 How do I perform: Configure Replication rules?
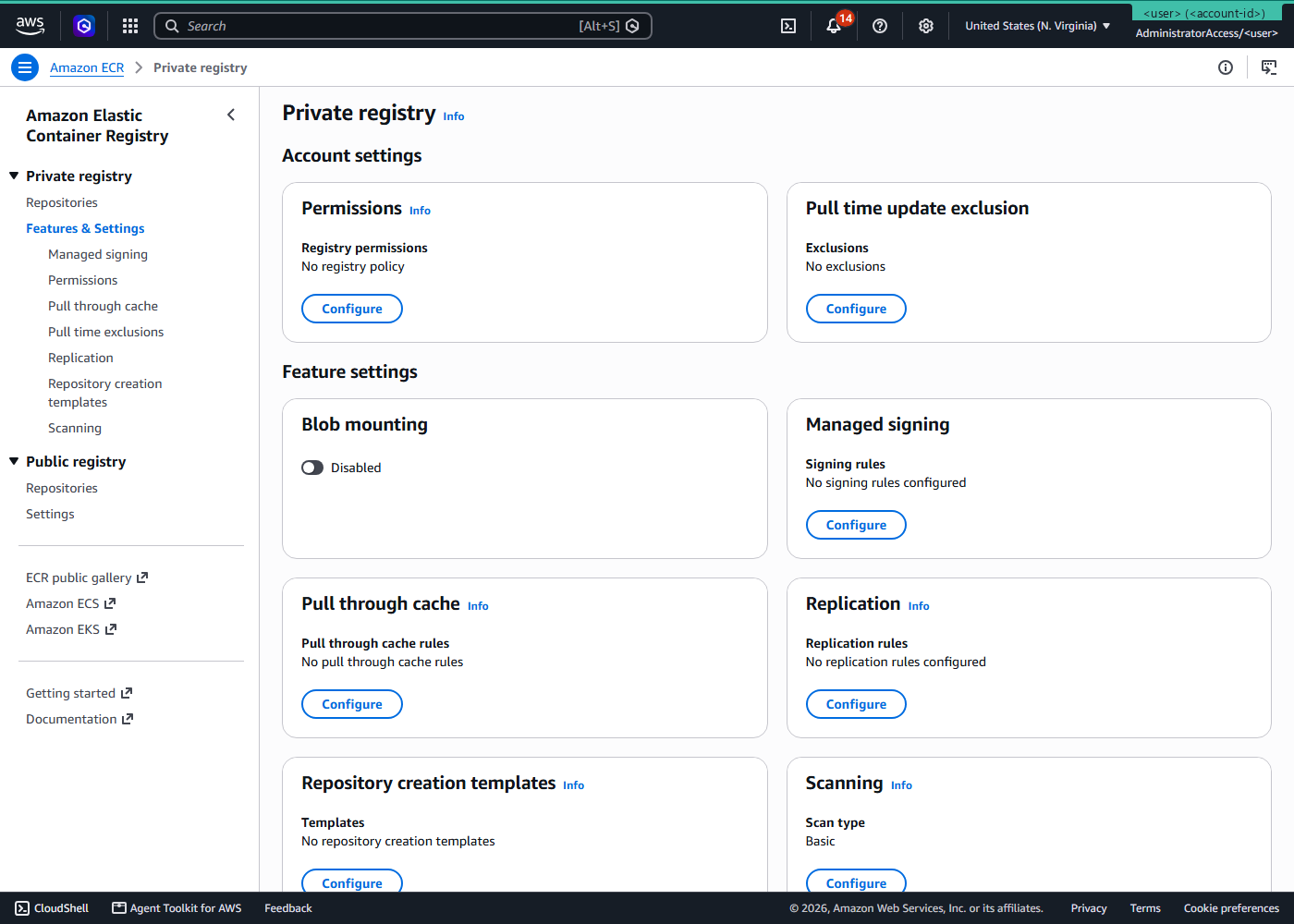[856, 704]
